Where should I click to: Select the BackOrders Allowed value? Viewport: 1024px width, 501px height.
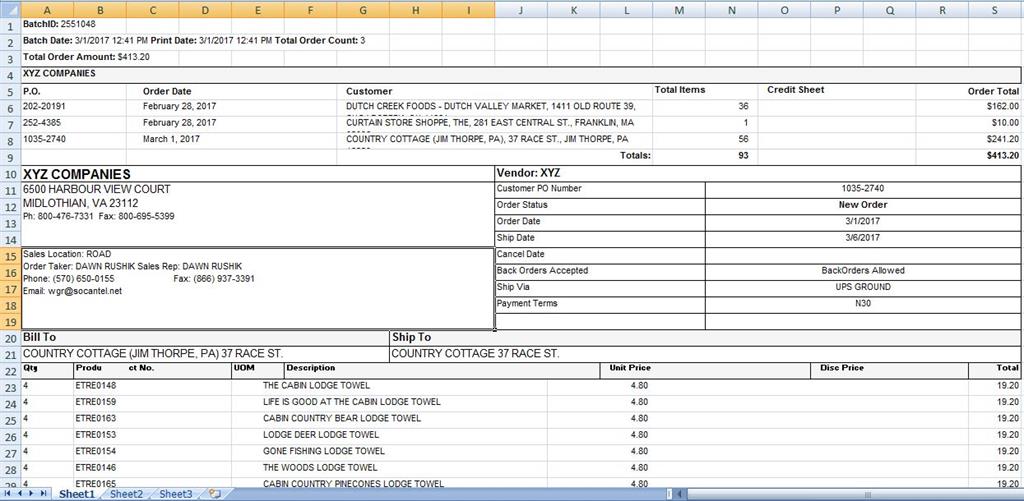pyautogui.click(x=863, y=270)
